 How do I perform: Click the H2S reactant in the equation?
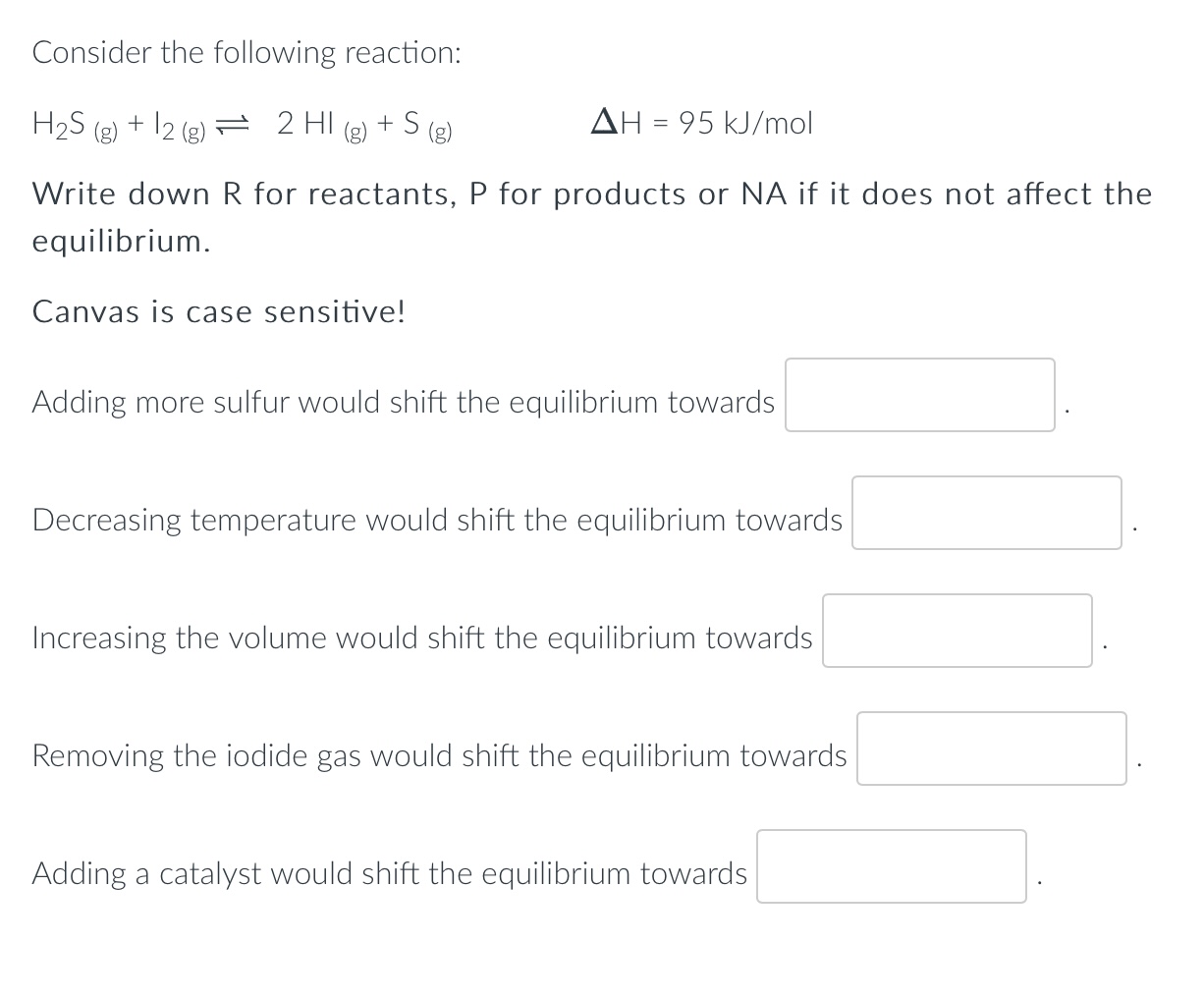tap(75, 124)
